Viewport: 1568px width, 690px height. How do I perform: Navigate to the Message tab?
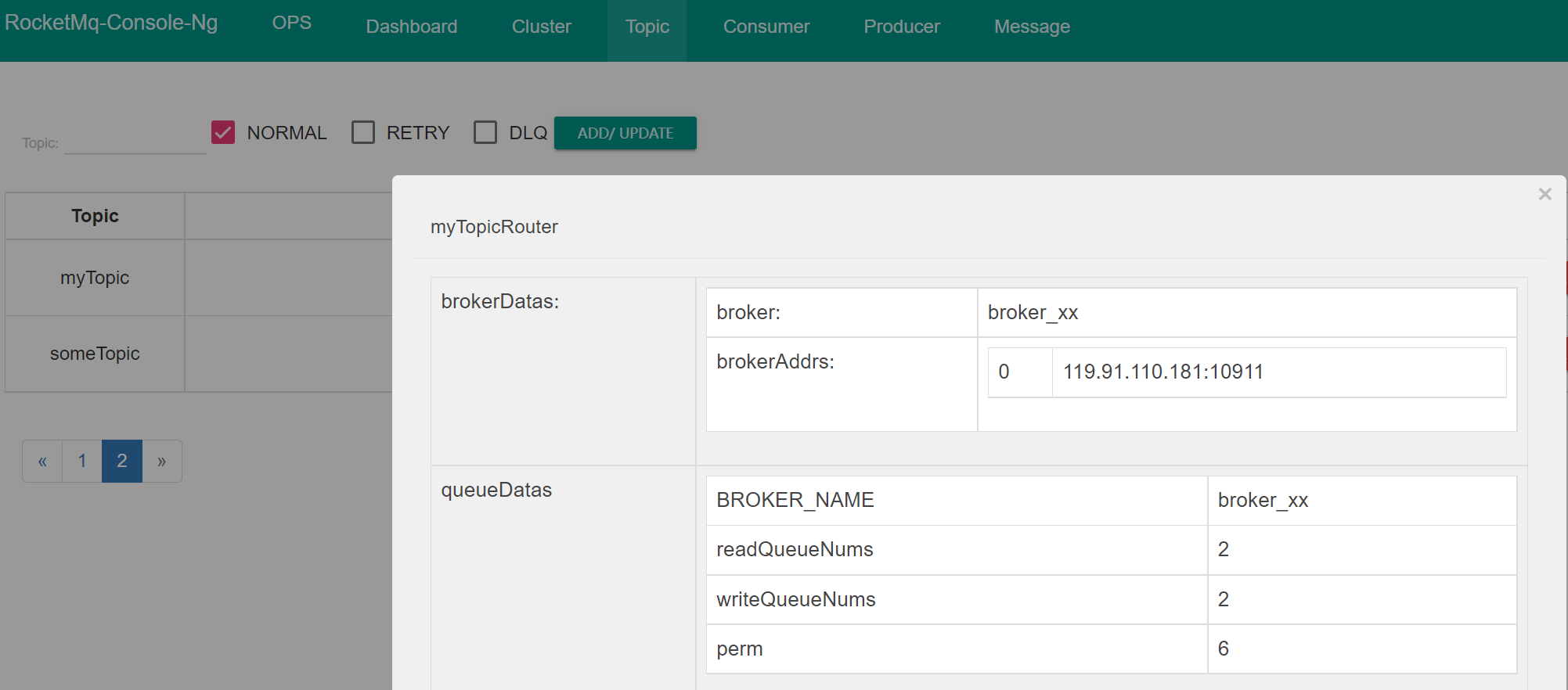point(1031,27)
